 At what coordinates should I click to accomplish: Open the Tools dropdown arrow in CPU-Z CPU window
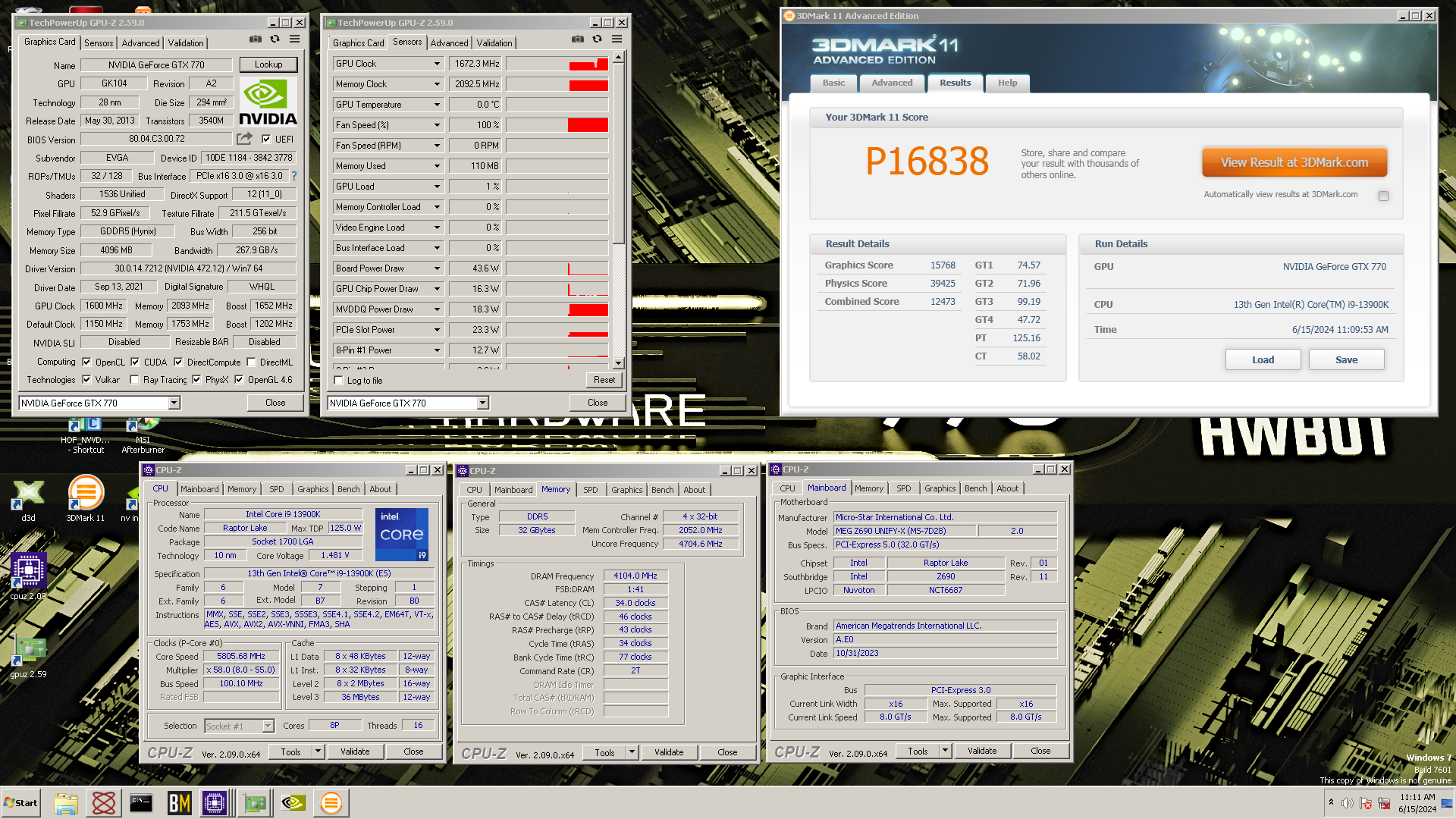coord(318,752)
